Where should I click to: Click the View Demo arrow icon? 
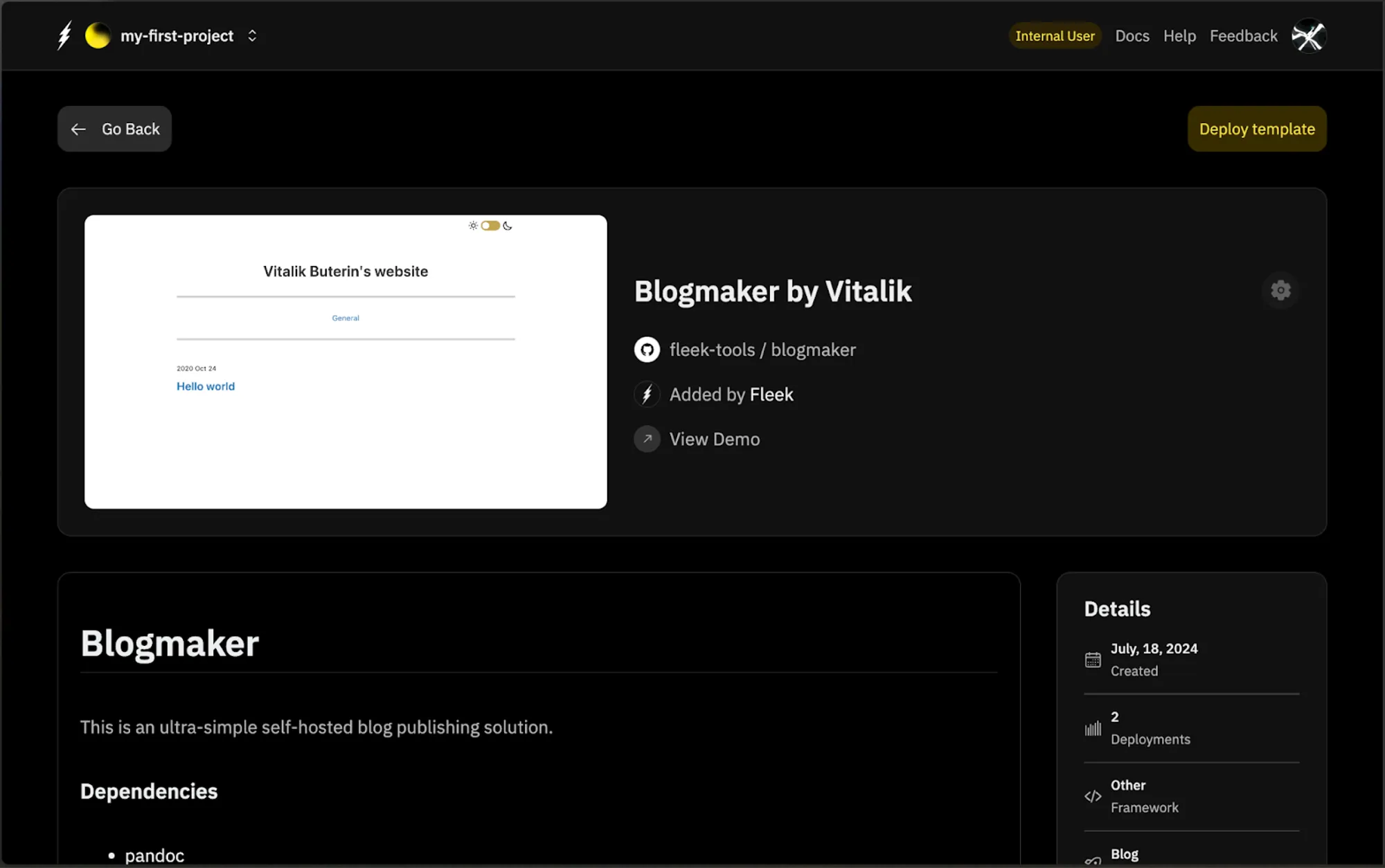coord(647,439)
